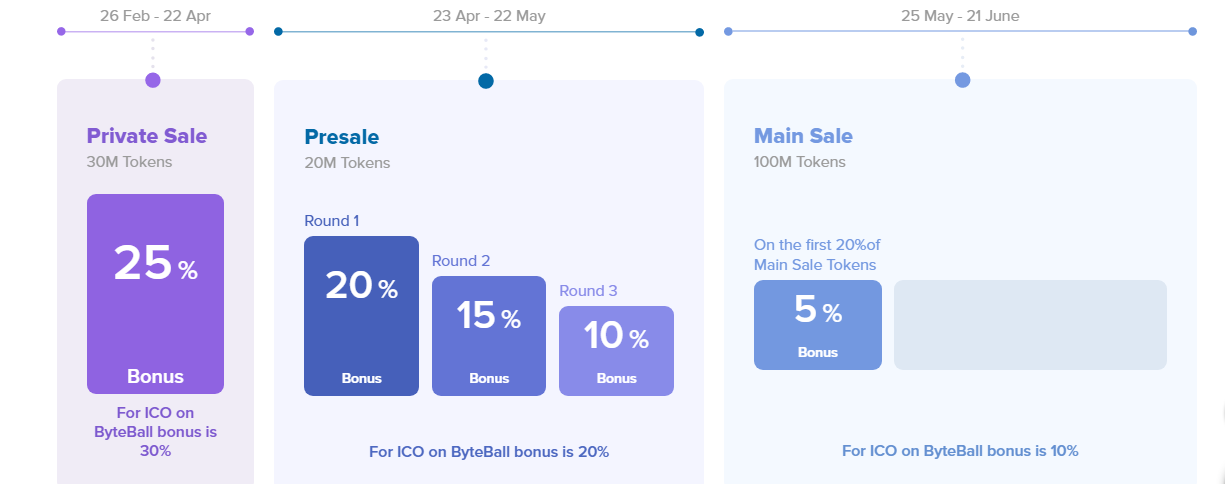The image size is (1225, 484).
Task: Select the Round 1 20% Bonus block
Action: coord(361,316)
